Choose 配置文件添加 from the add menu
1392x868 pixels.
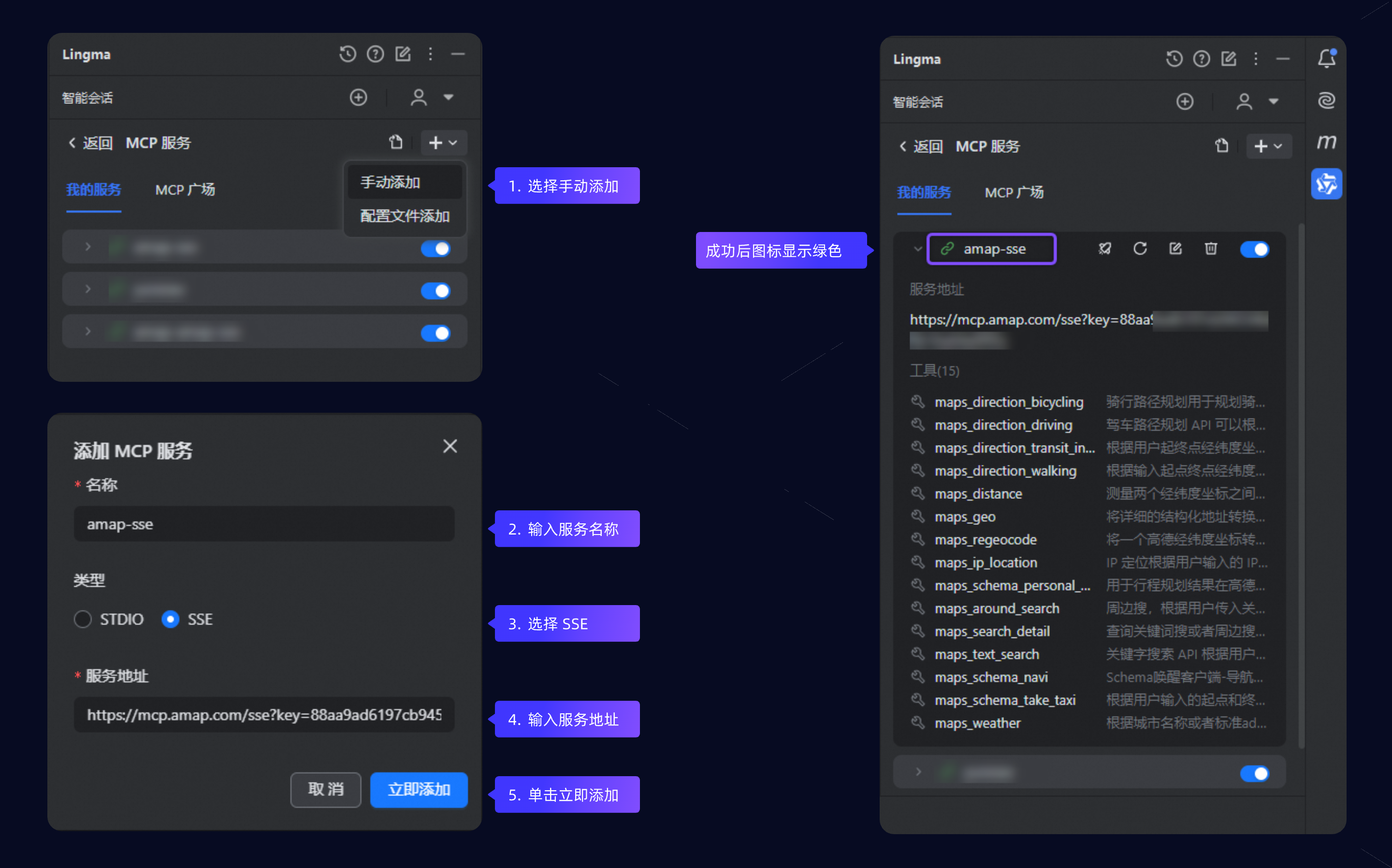tap(405, 216)
